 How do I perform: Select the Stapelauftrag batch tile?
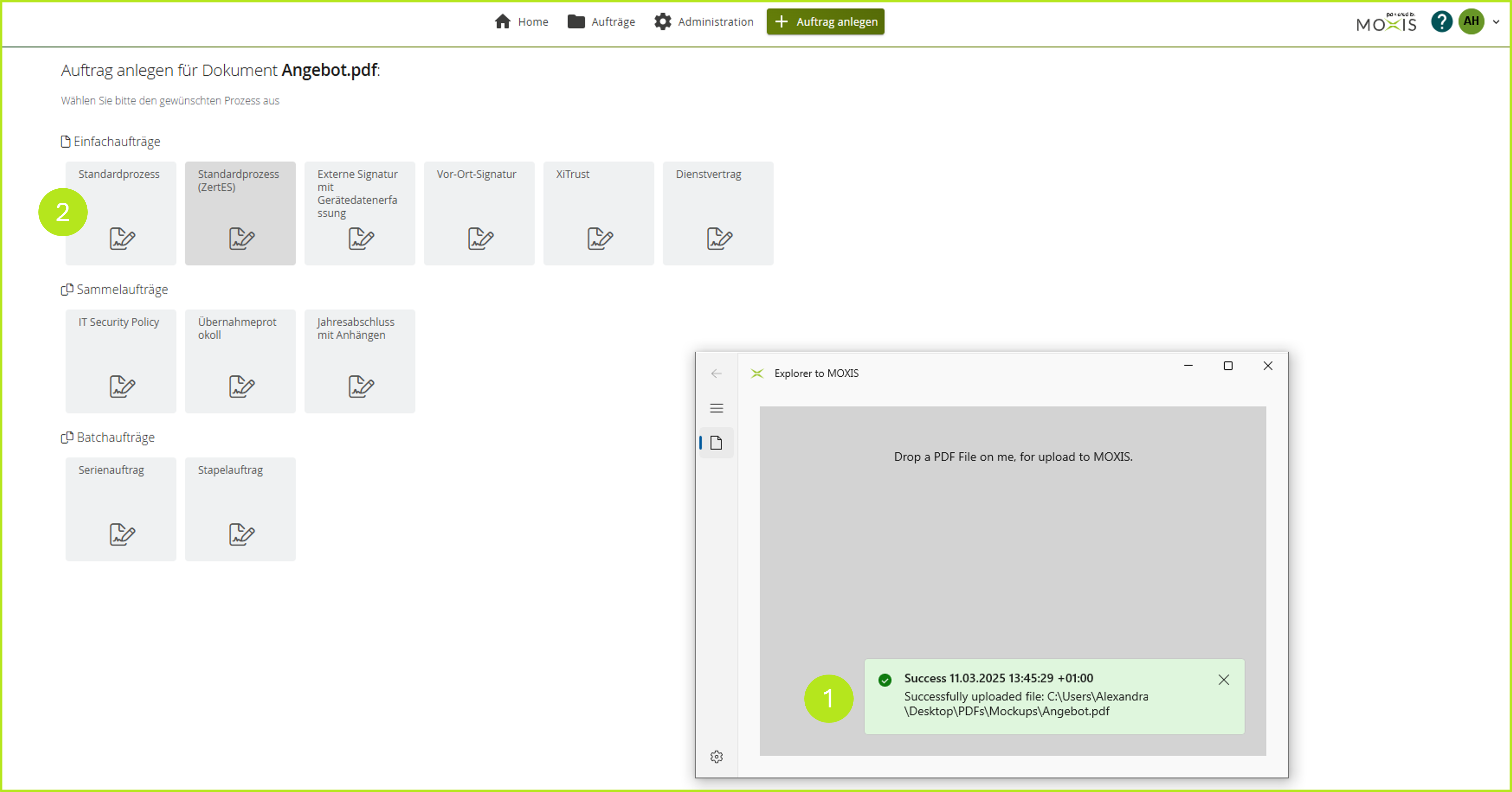tap(240, 508)
